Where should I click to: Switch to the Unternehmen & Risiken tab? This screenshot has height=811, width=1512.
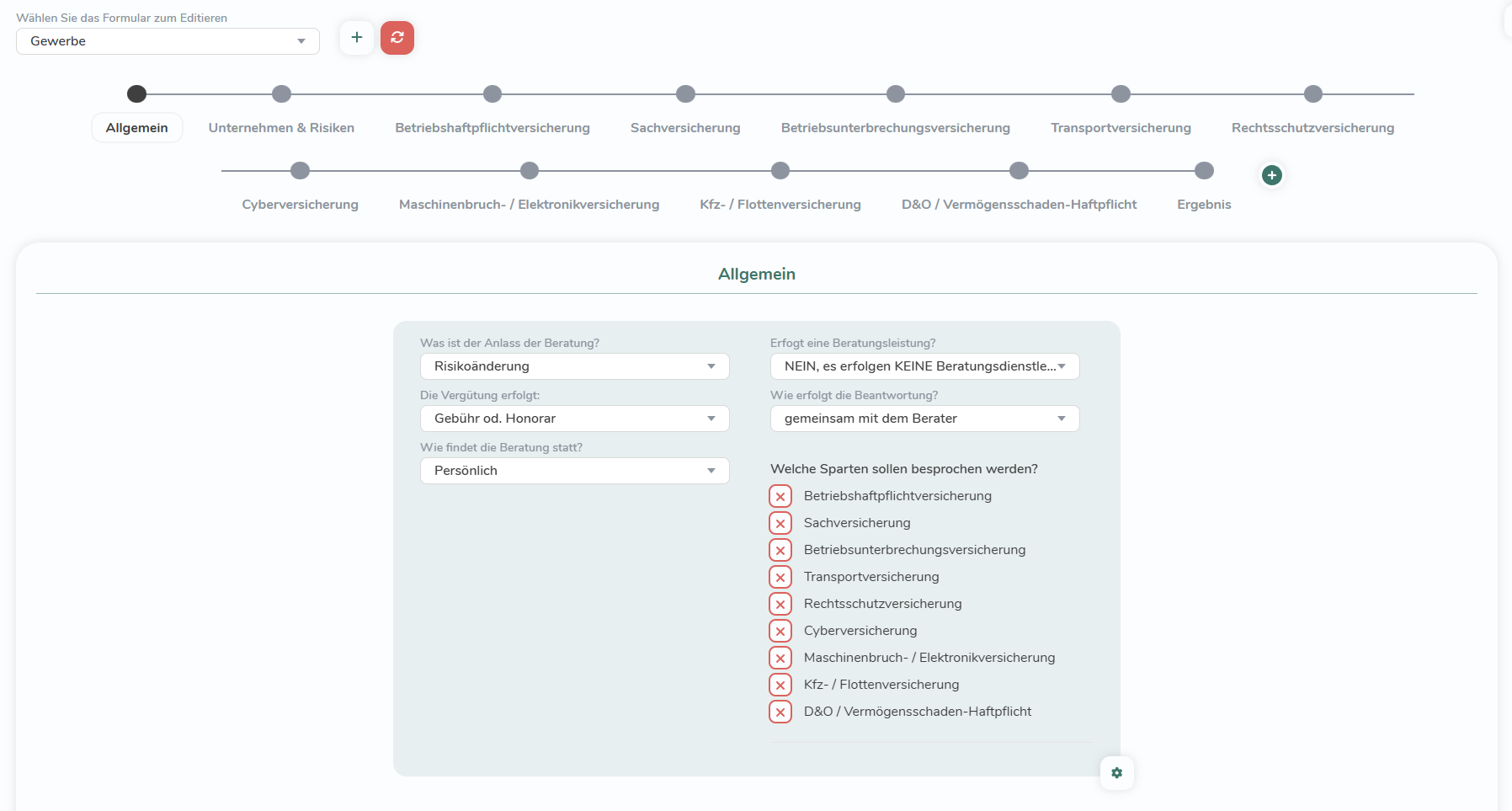click(x=281, y=128)
